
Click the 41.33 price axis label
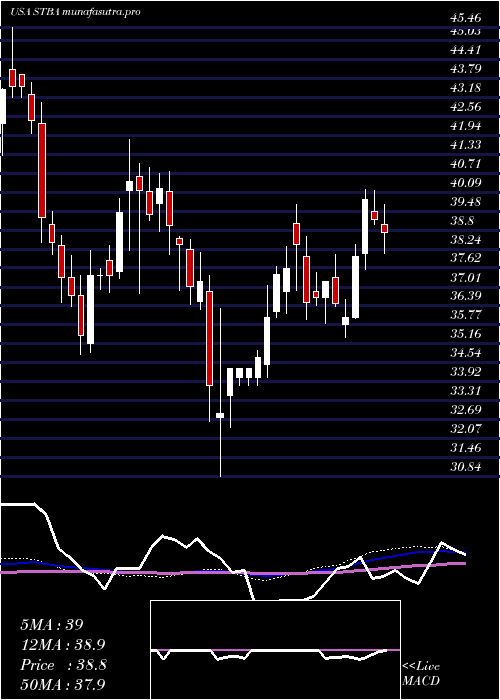point(466,145)
